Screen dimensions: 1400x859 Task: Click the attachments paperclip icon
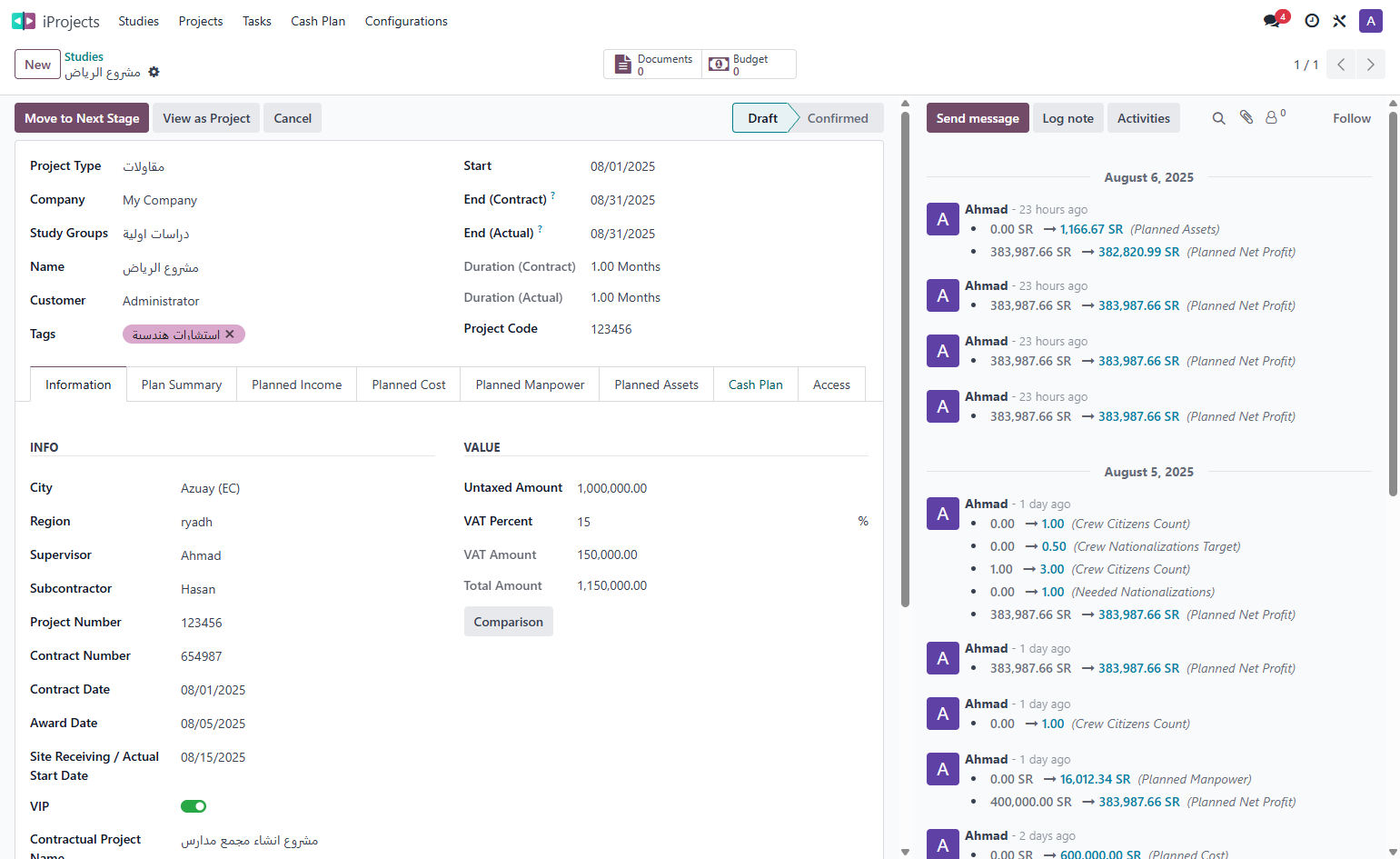coord(1246,117)
